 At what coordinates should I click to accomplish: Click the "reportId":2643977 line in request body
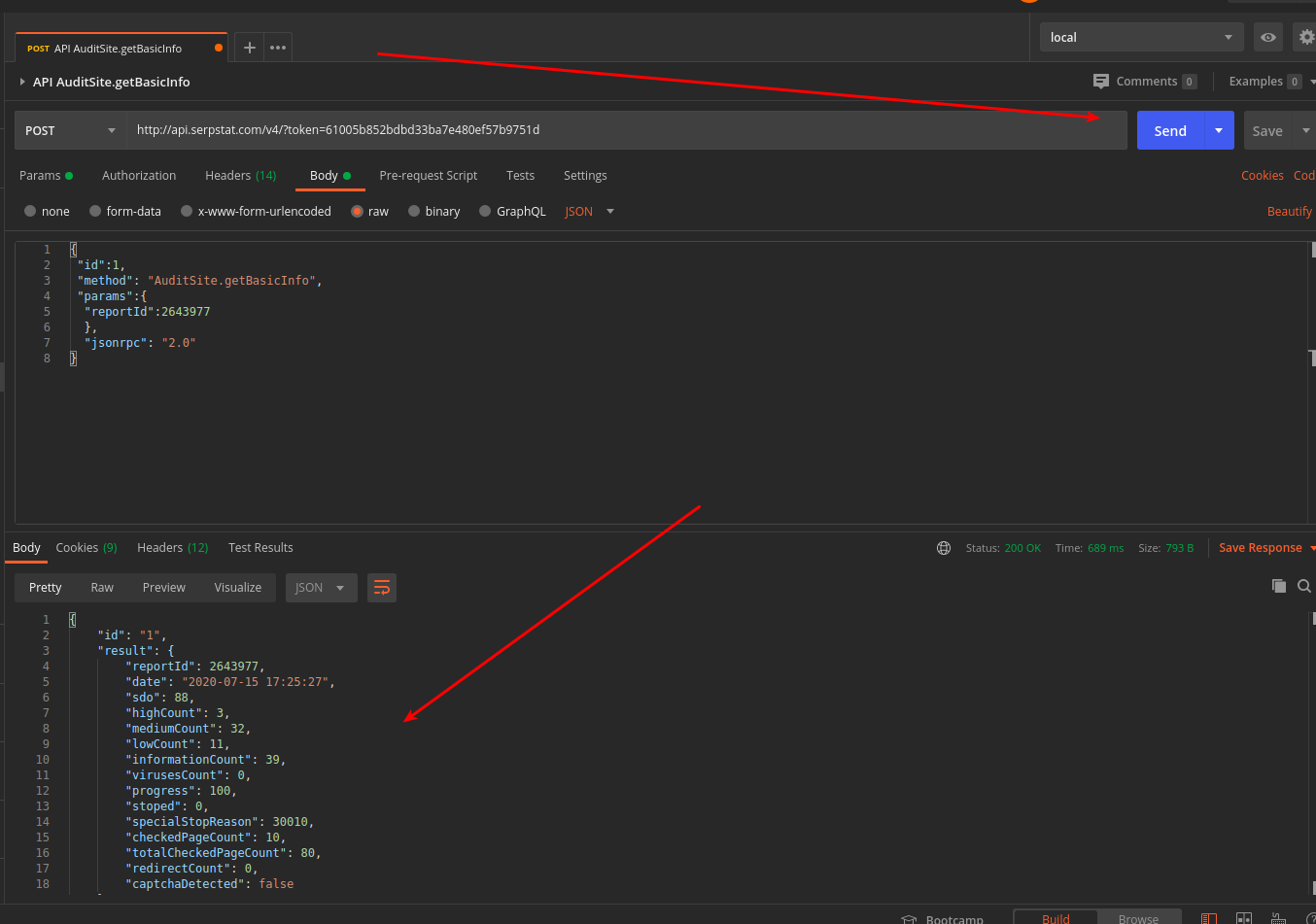click(x=147, y=312)
